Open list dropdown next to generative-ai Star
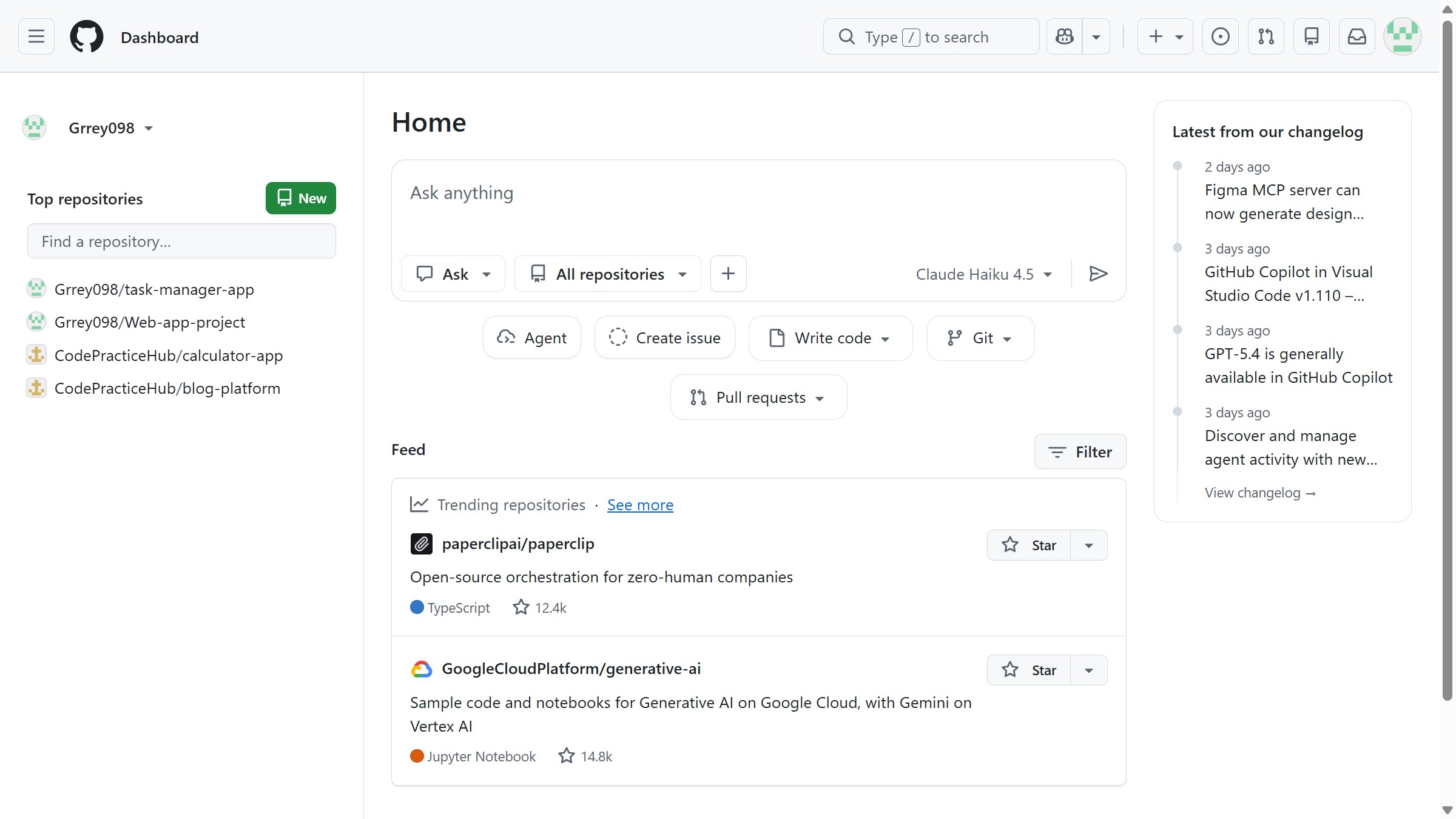Image resolution: width=1456 pixels, height=819 pixels. [1089, 670]
